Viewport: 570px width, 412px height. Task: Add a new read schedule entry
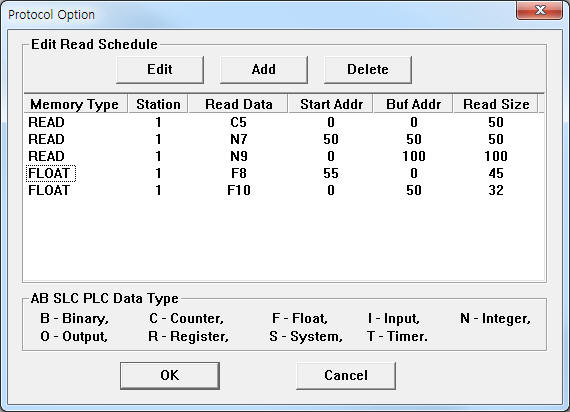tap(264, 69)
